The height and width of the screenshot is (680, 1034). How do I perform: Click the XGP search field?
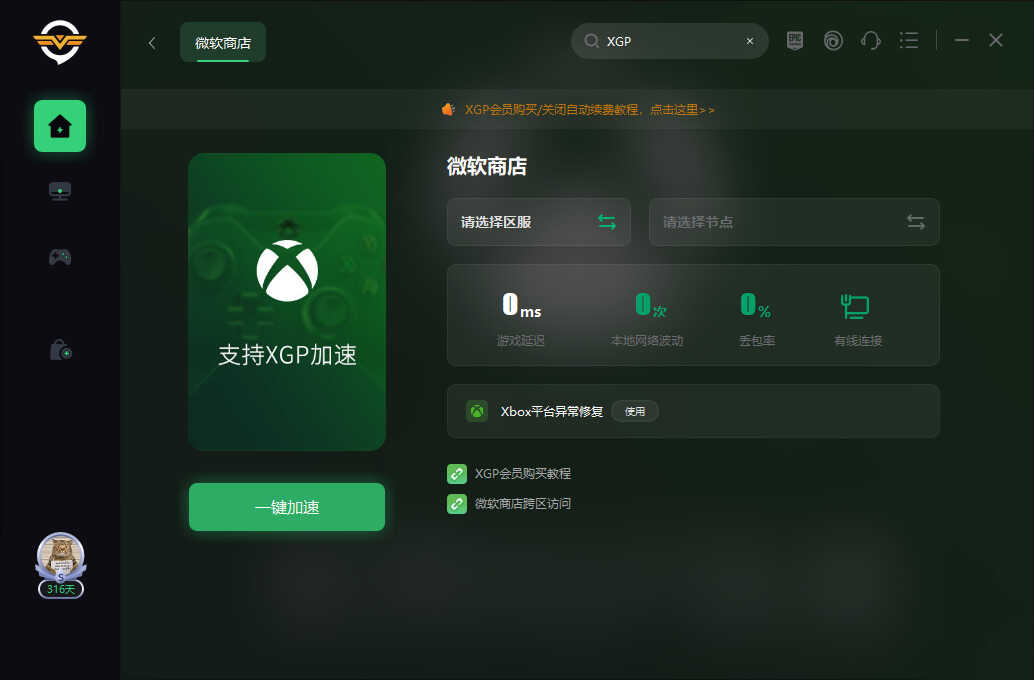pos(670,41)
